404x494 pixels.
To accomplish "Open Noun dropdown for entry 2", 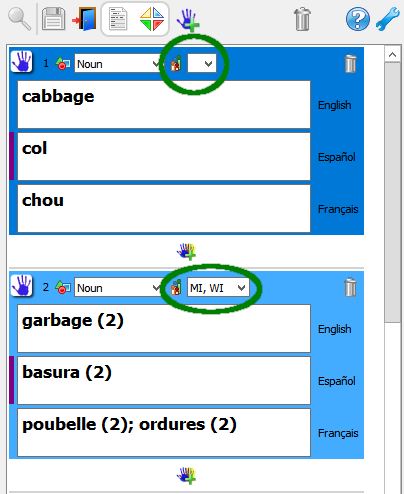I will pos(117,287).
